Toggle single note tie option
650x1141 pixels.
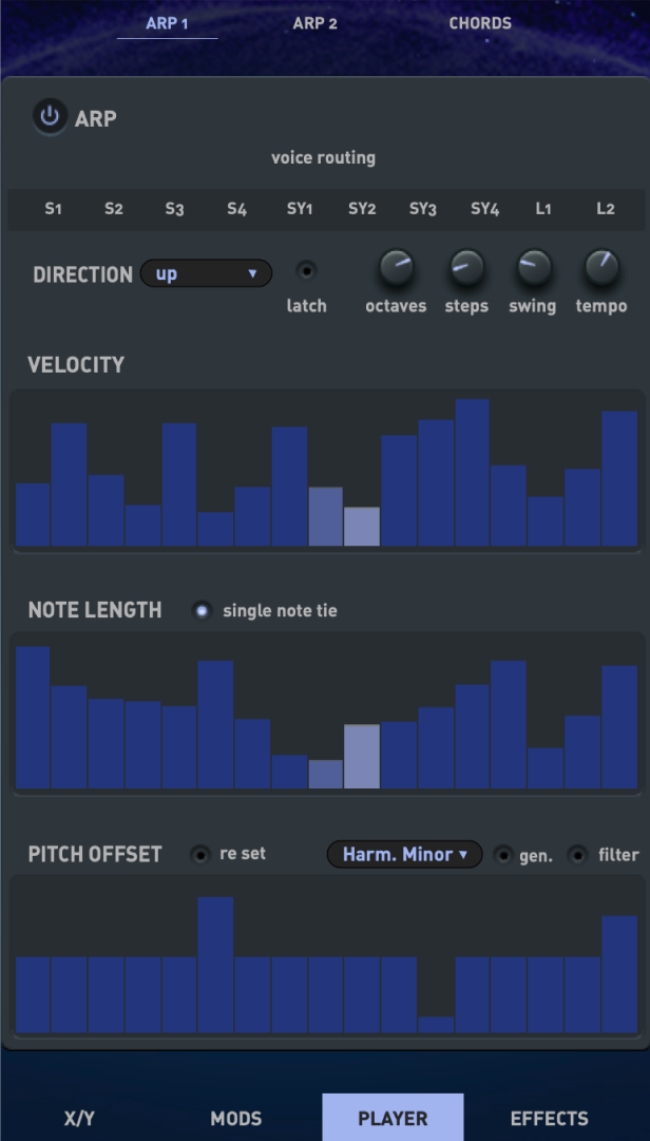coord(202,611)
